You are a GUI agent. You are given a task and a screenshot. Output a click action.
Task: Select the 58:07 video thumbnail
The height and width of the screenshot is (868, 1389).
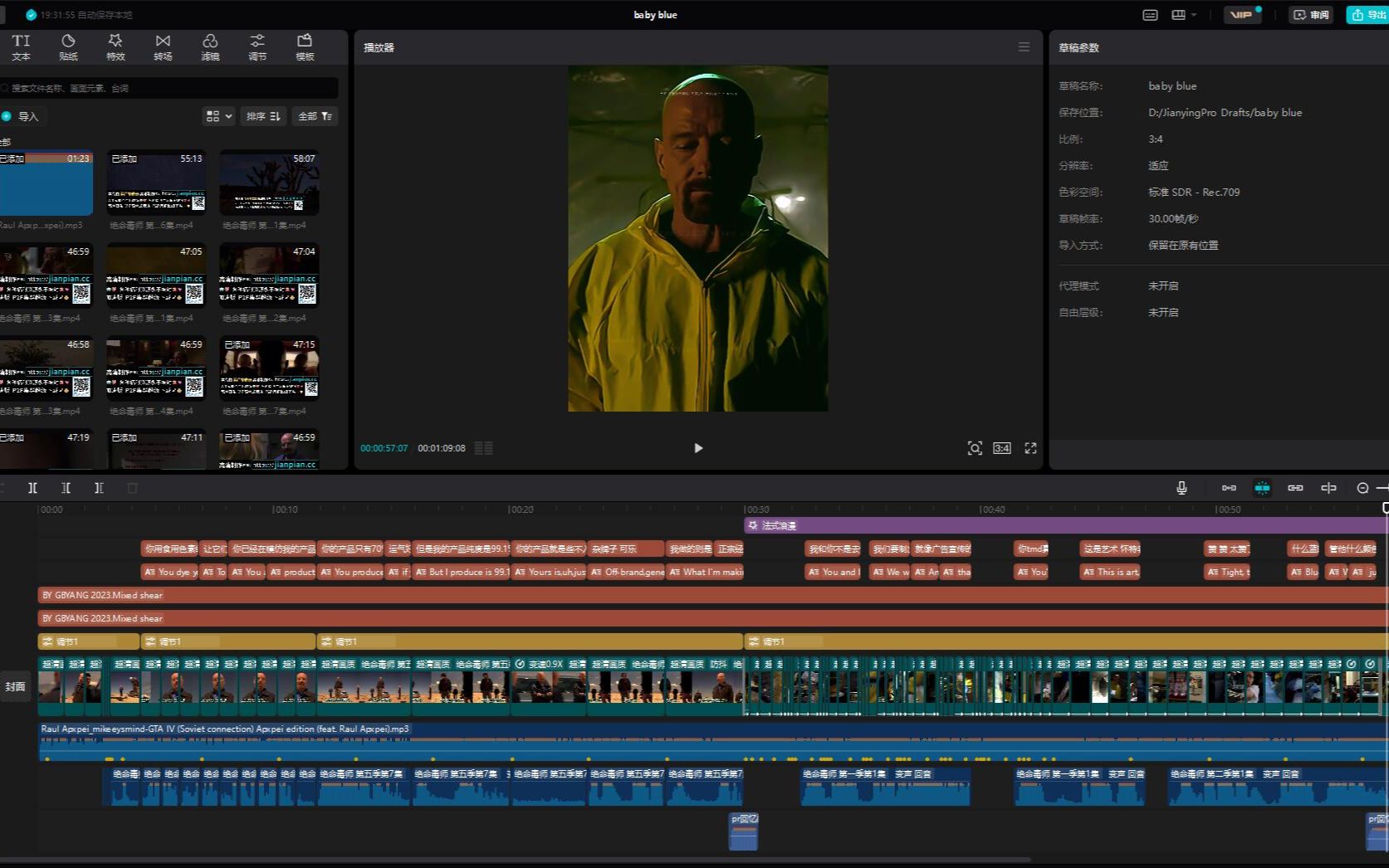click(x=269, y=183)
